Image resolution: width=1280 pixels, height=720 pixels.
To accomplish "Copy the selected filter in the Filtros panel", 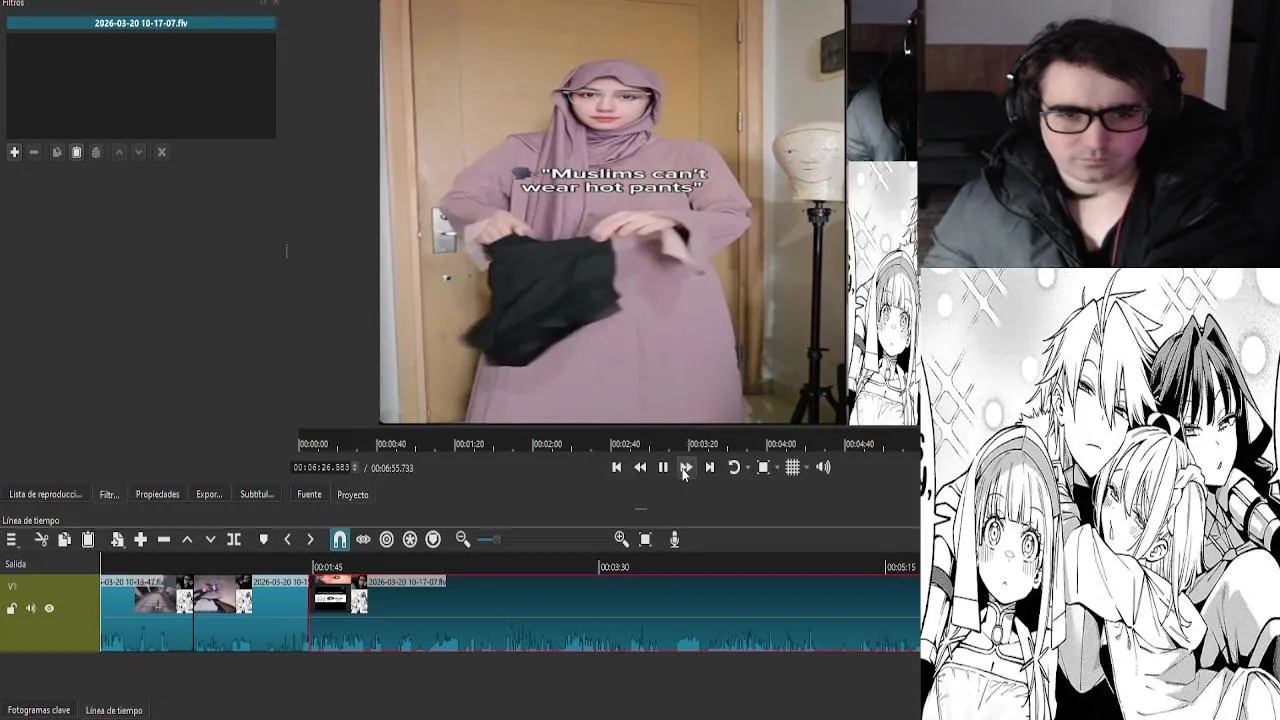I will (x=57, y=152).
